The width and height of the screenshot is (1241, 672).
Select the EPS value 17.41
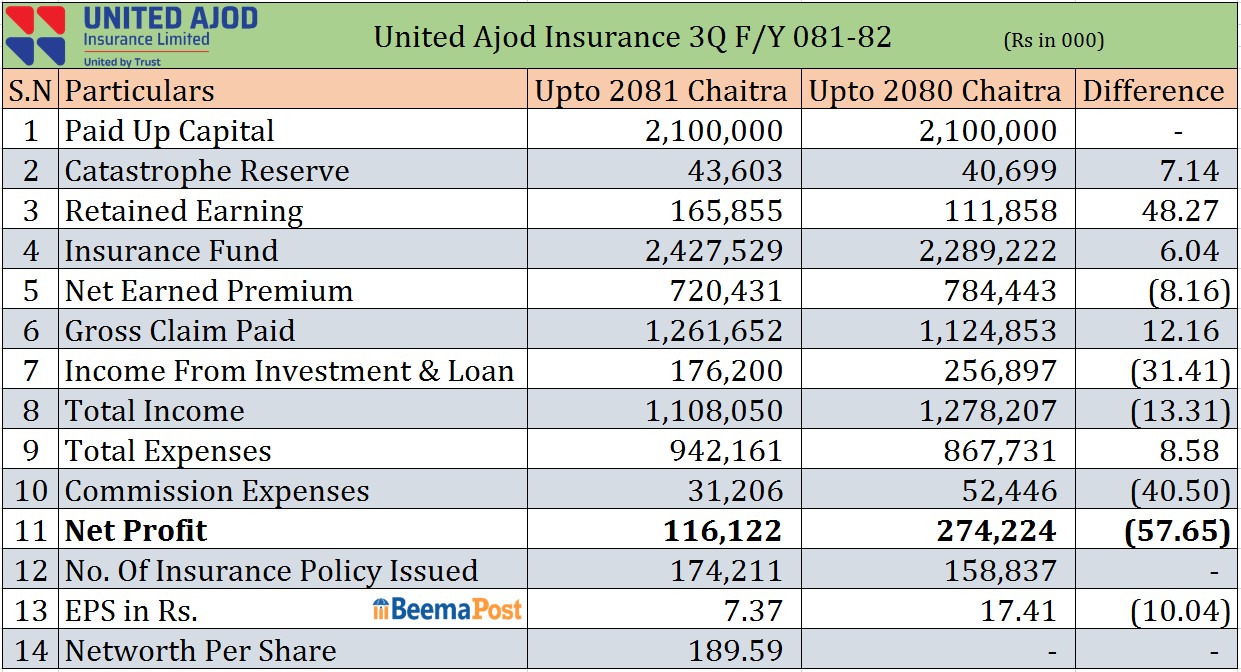pos(1022,610)
